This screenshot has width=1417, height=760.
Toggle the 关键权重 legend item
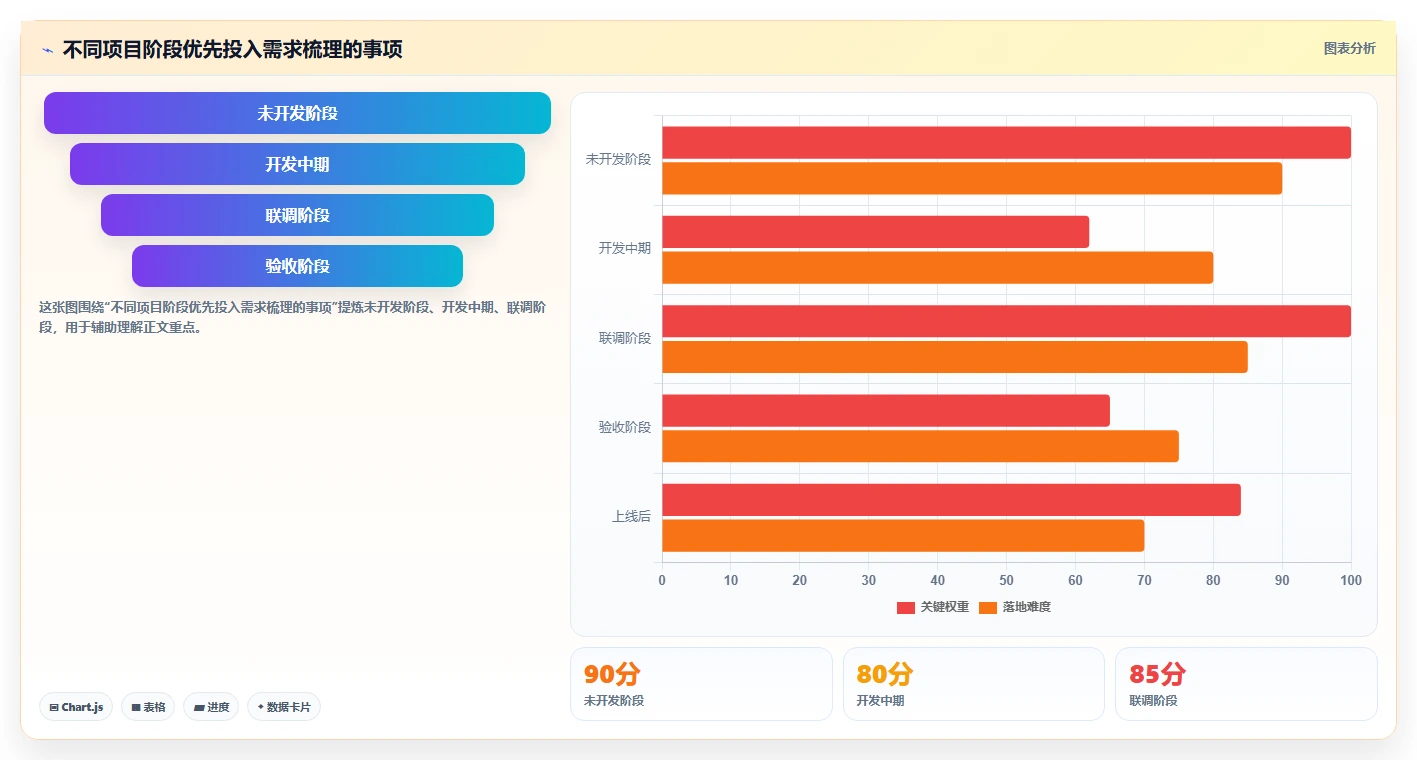click(x=933, y=607)
